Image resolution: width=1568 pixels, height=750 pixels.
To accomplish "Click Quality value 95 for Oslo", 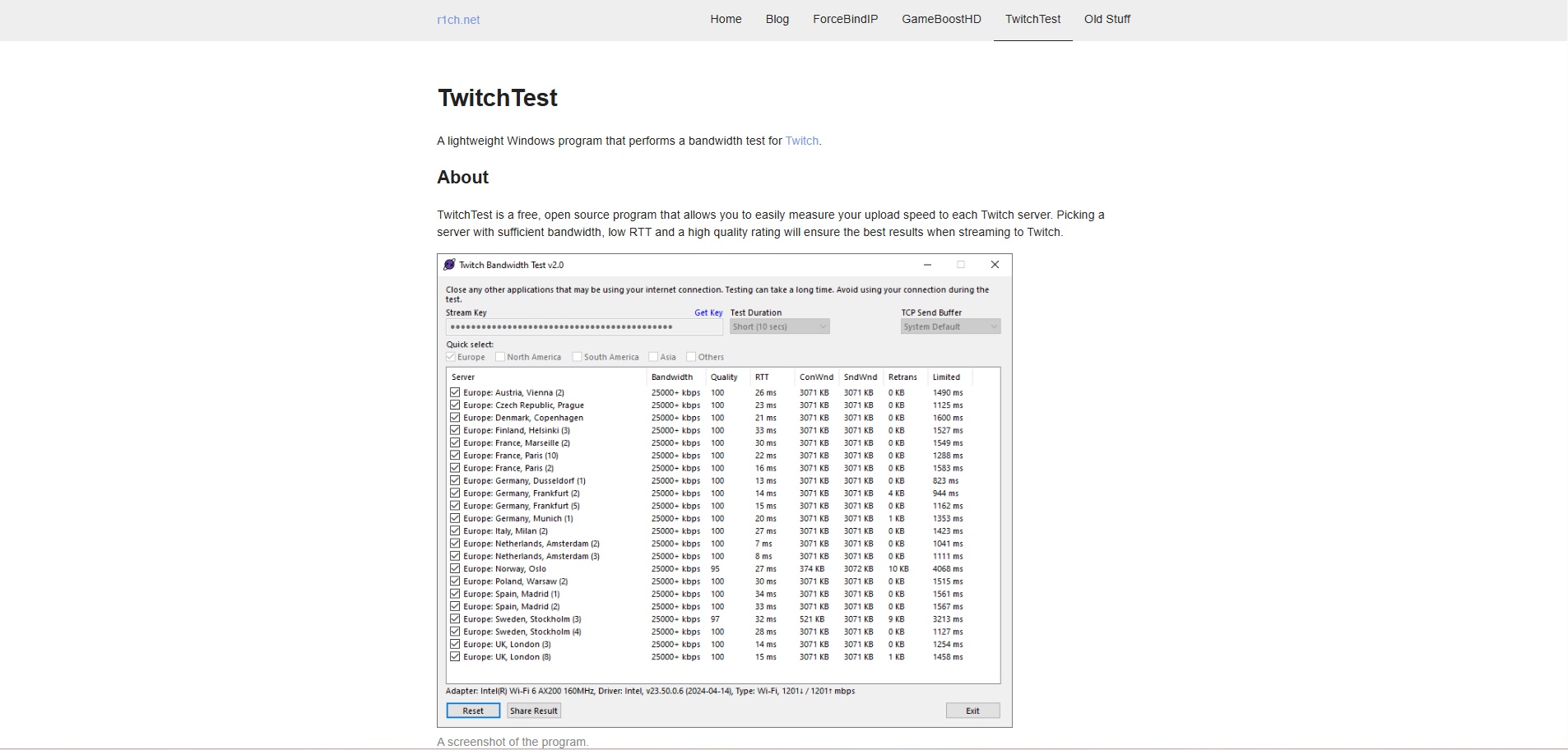I will coord(715,568).
